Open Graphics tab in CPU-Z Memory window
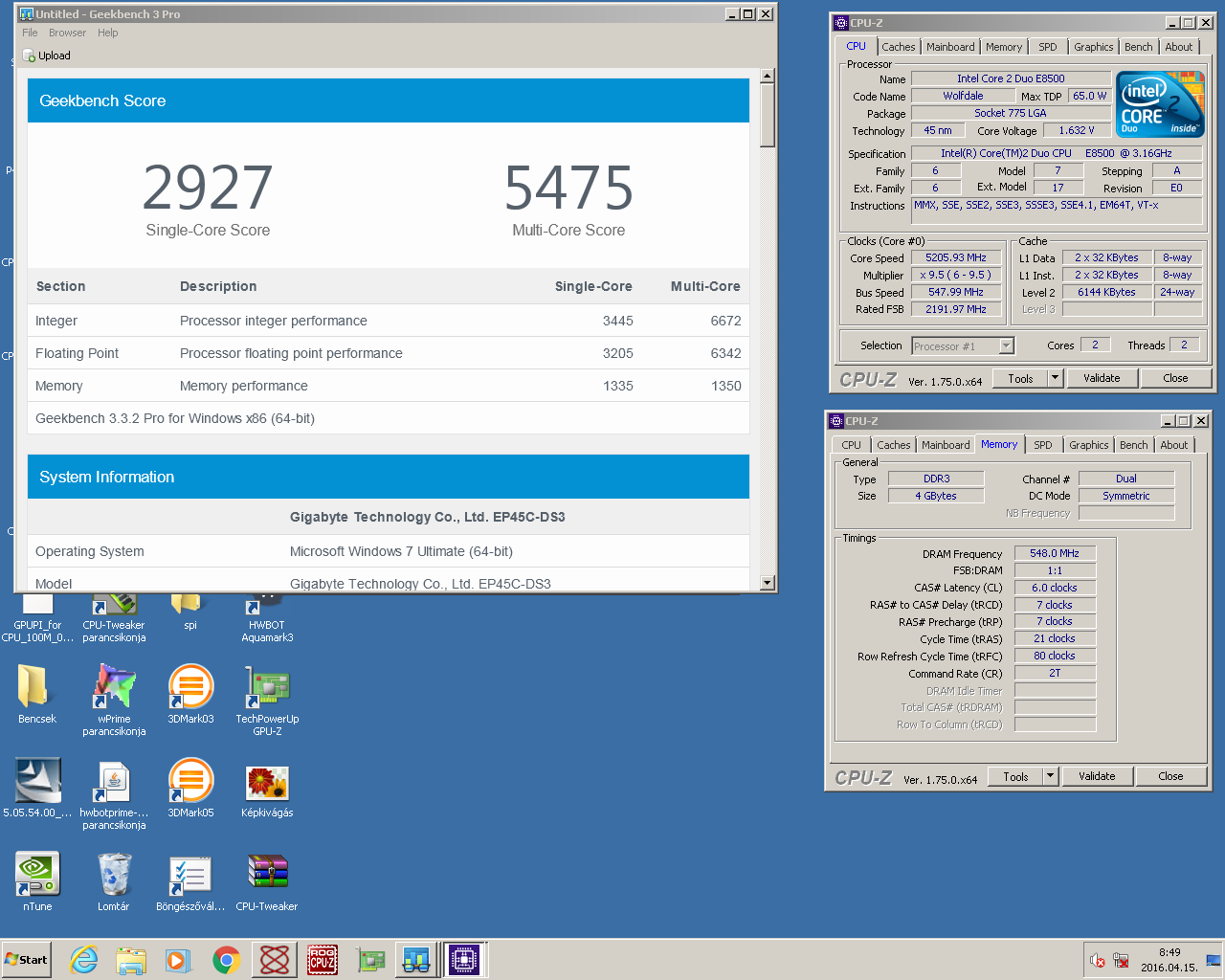The image size is (1225, 980). tap(1088, 445)
